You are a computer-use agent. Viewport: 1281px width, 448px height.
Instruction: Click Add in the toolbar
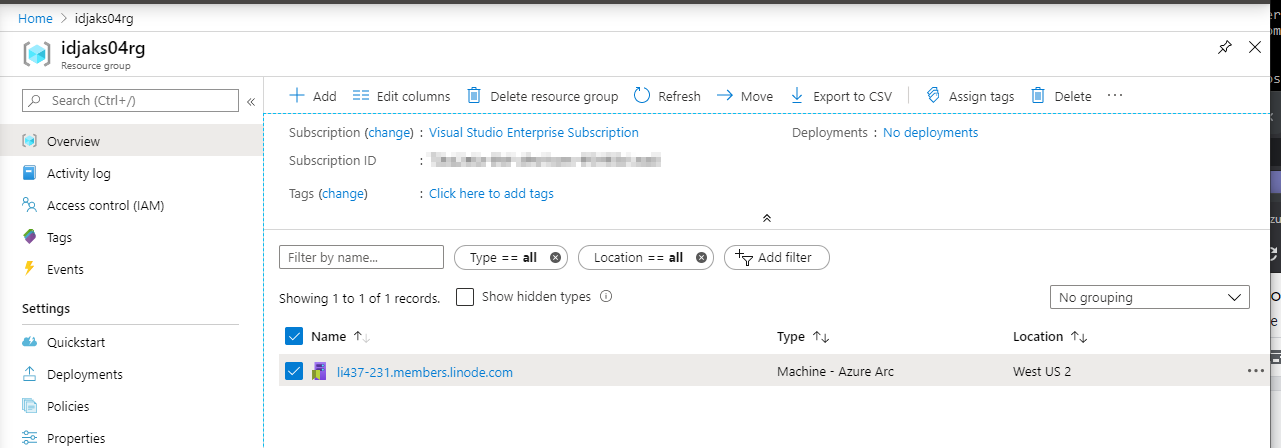click(x=312, y=96)
